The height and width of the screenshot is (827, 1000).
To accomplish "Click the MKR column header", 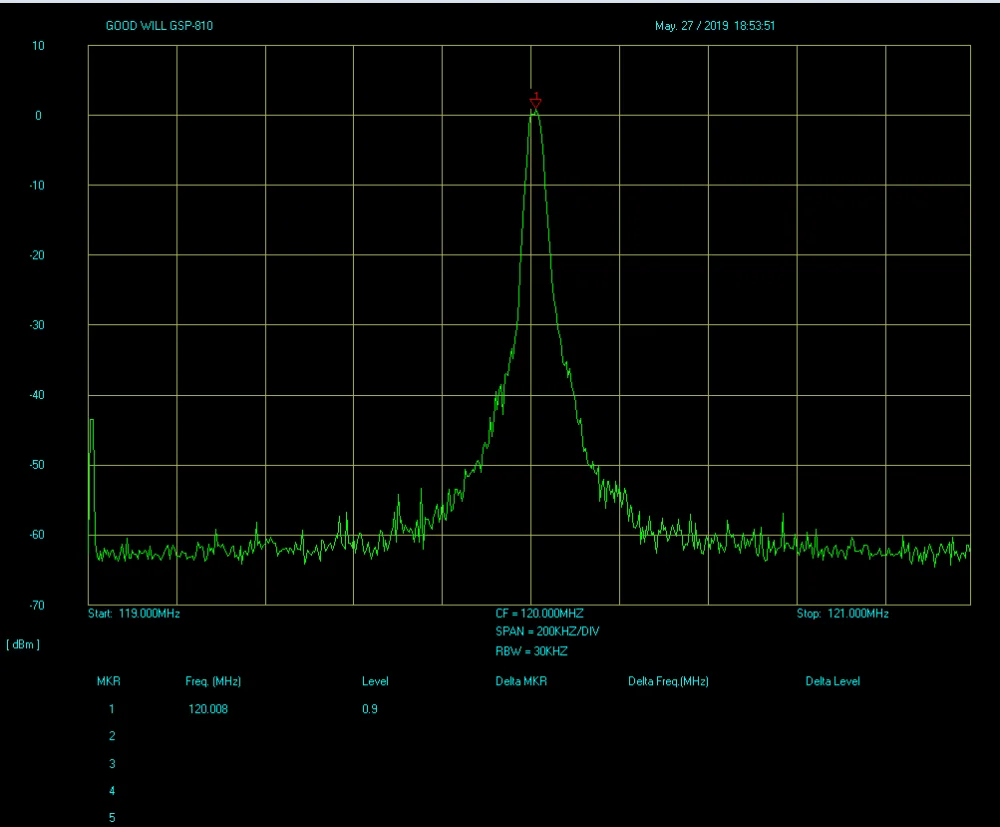I will tap(108, 681).
